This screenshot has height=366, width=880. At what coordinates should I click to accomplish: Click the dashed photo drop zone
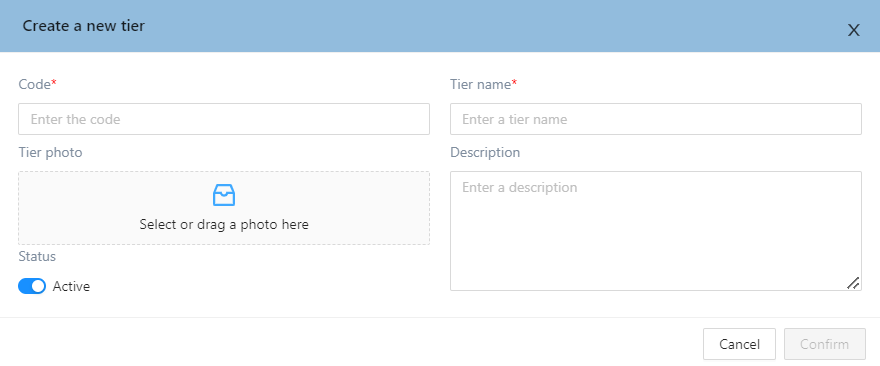224,208
